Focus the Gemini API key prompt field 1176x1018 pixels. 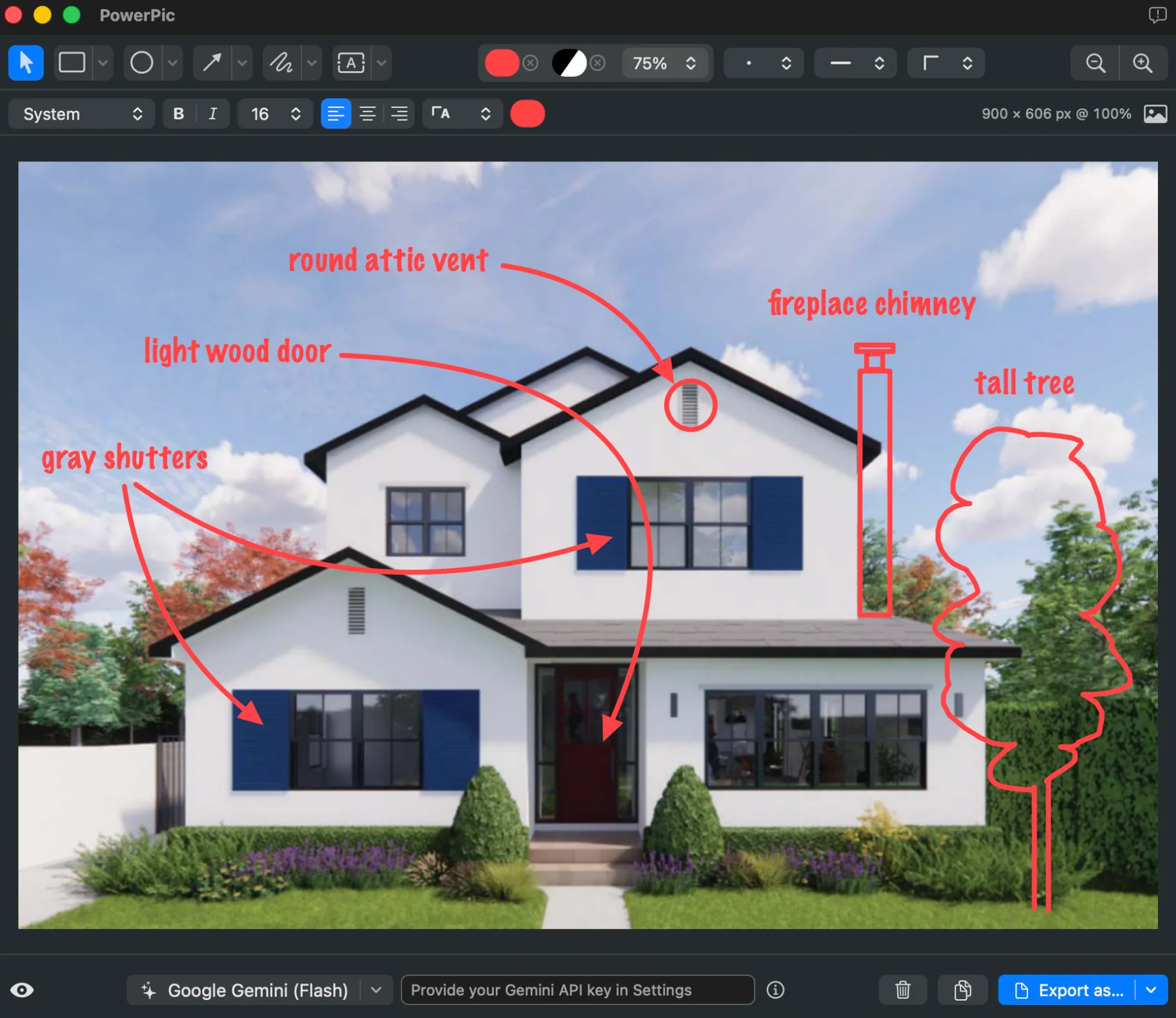point(578,990)
